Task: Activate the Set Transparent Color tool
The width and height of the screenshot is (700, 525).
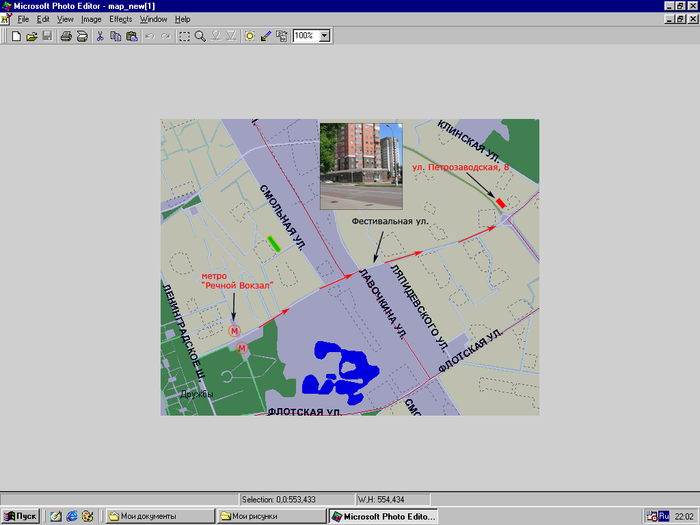Action: click(266, 36)
